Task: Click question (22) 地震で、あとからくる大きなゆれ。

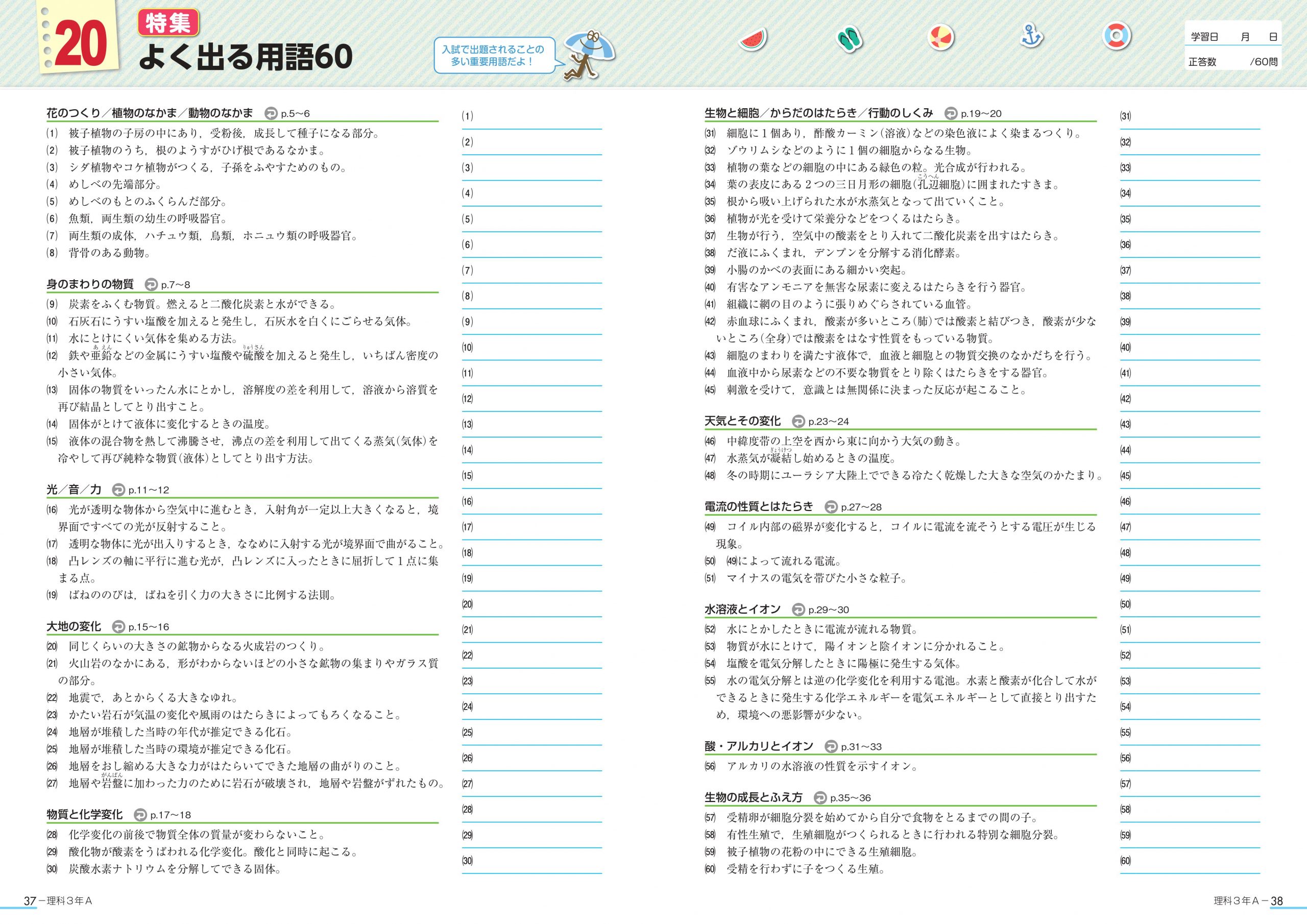Action: [143, 698]
